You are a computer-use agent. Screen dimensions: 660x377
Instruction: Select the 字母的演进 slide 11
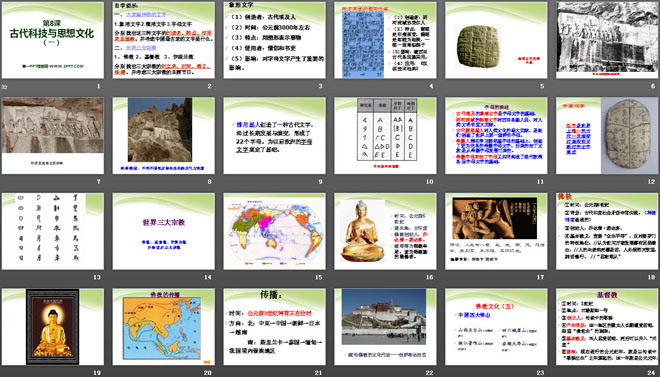click(496, 136)
